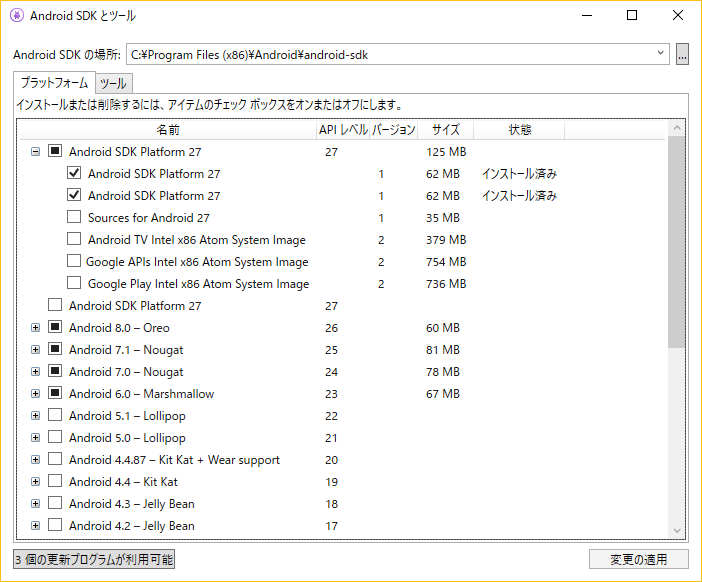
Task: Click the 81 MB size value
Action: (x=443, y=350)
